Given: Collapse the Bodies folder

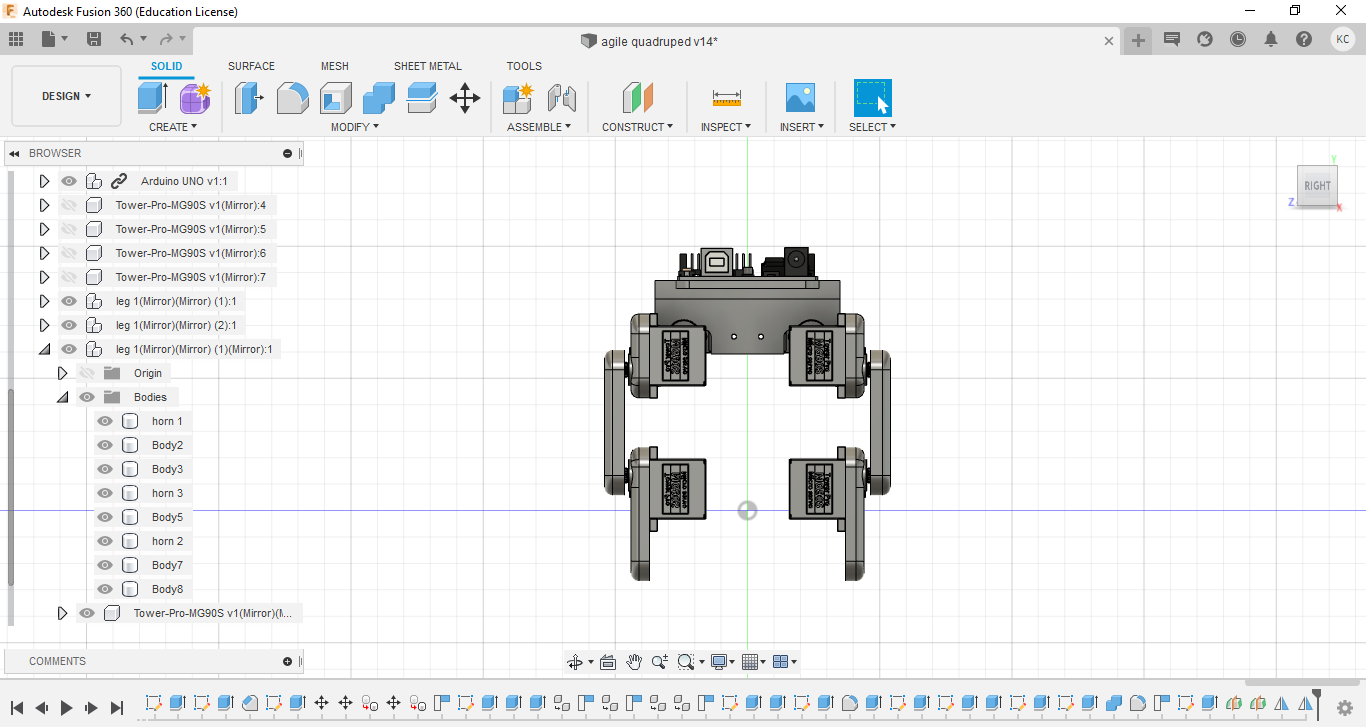Looking at the screenshot, I should pyautogui.click(x=62, y=397).
